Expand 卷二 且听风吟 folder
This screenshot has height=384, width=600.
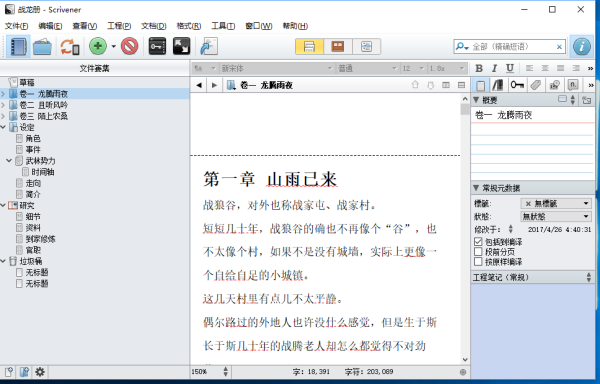click(3, 105)
